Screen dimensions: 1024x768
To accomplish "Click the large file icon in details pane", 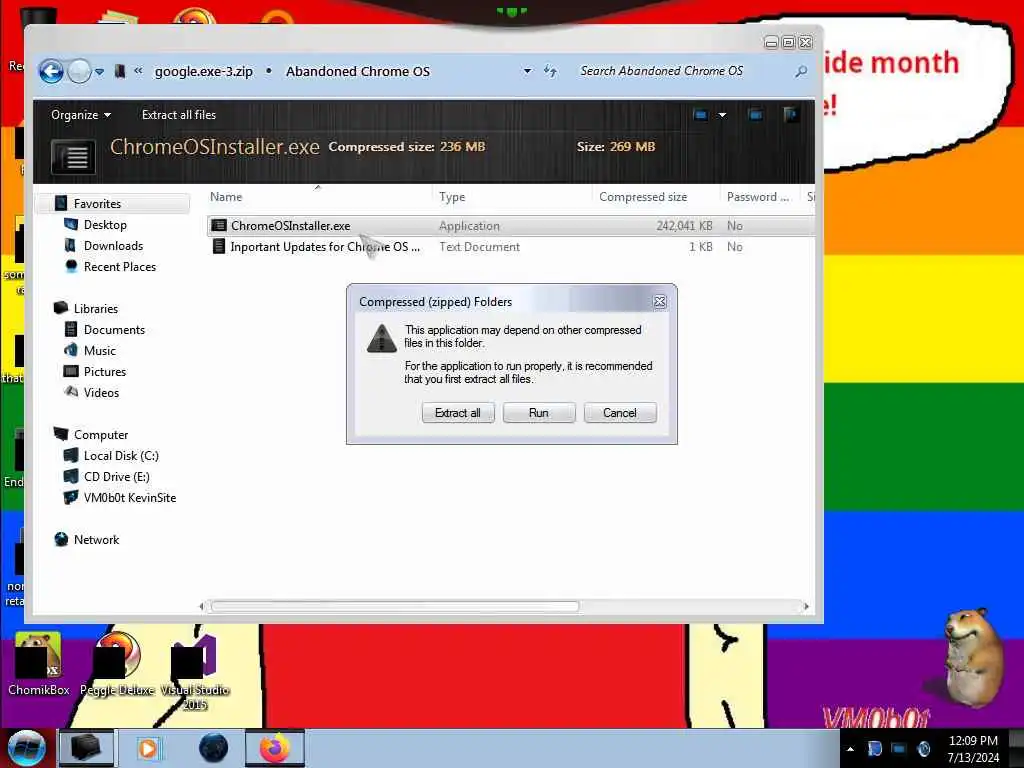I will click(x=73, y=157).
